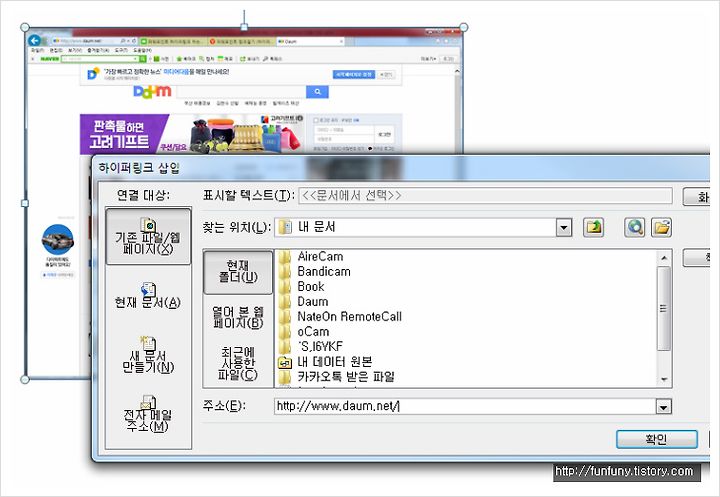Select the Book folder
Screen dimensions: 720x497
click(311, 287)
